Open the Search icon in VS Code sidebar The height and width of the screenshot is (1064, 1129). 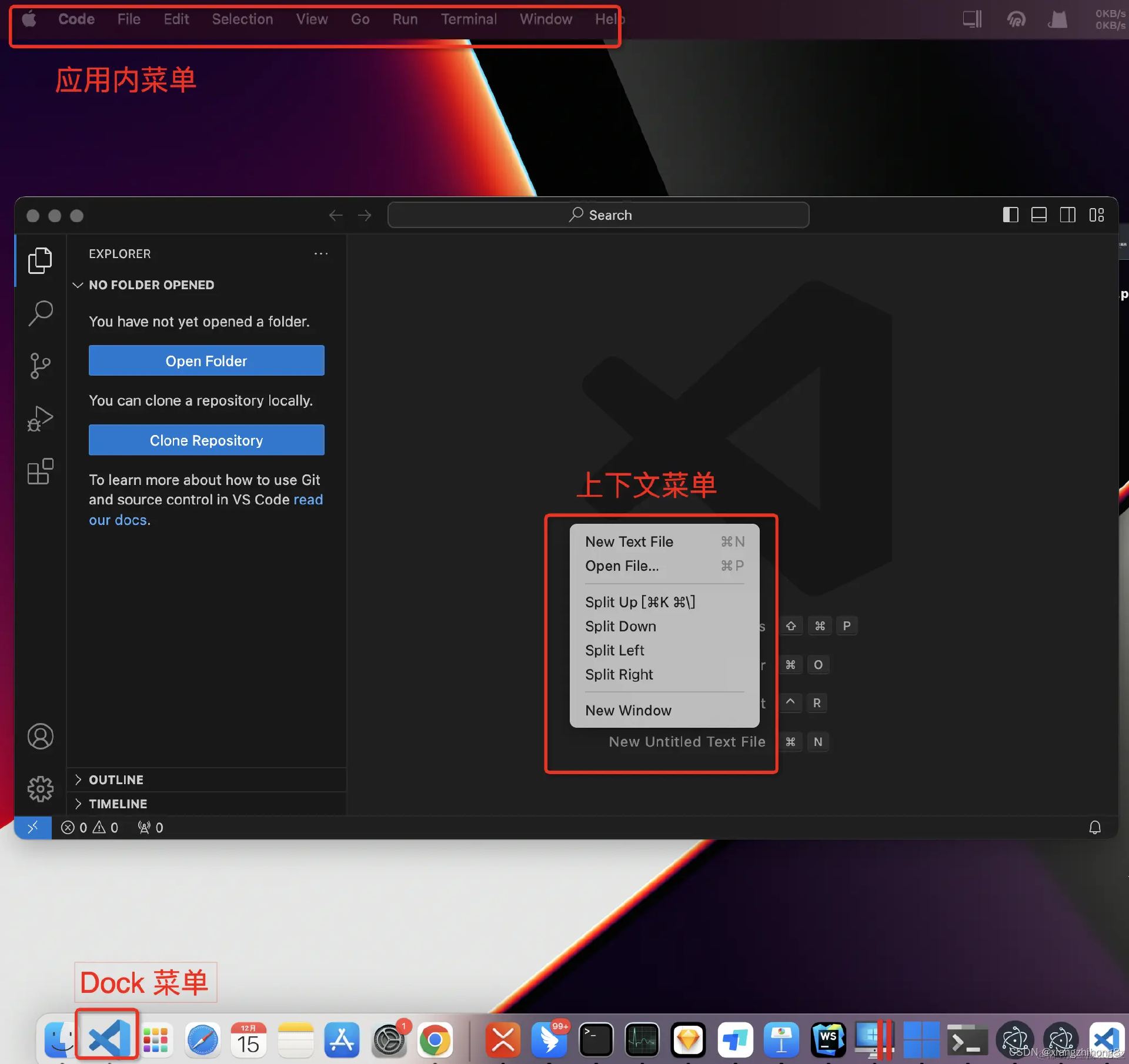[x=40, y=312]
